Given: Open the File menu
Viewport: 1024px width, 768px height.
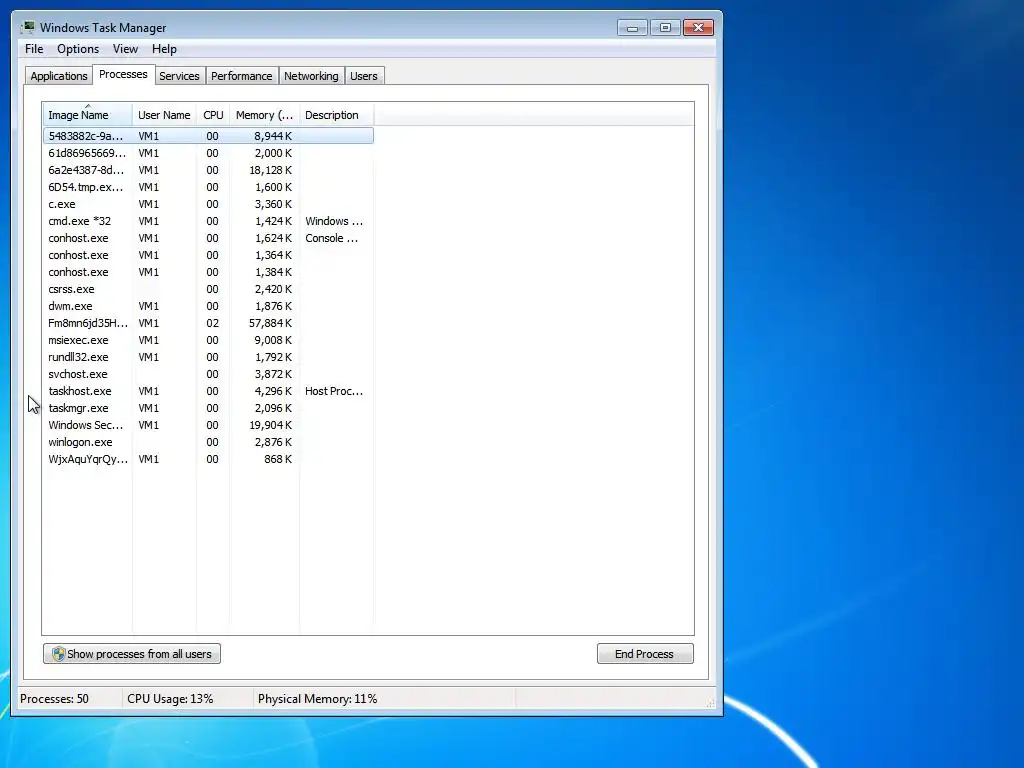Looking at the screenshot, I should 34,49.
